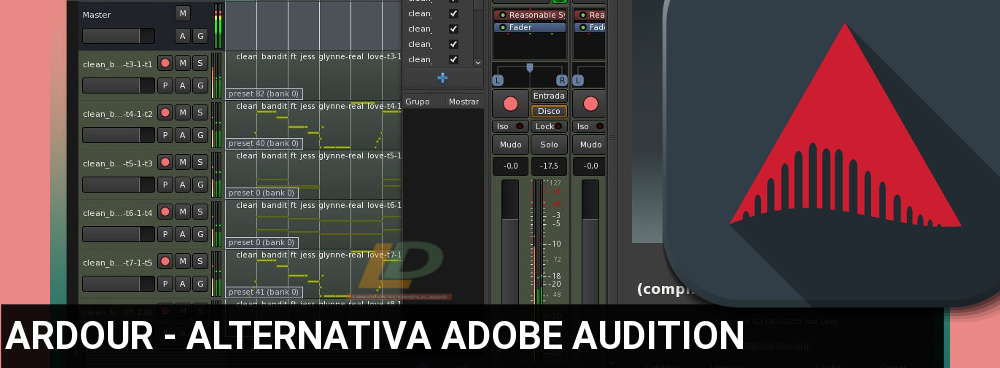Arm recording on track clean_b...-t7-1-t5
1000x368 pixels.
pyautogui.click(x=165, y=261)
